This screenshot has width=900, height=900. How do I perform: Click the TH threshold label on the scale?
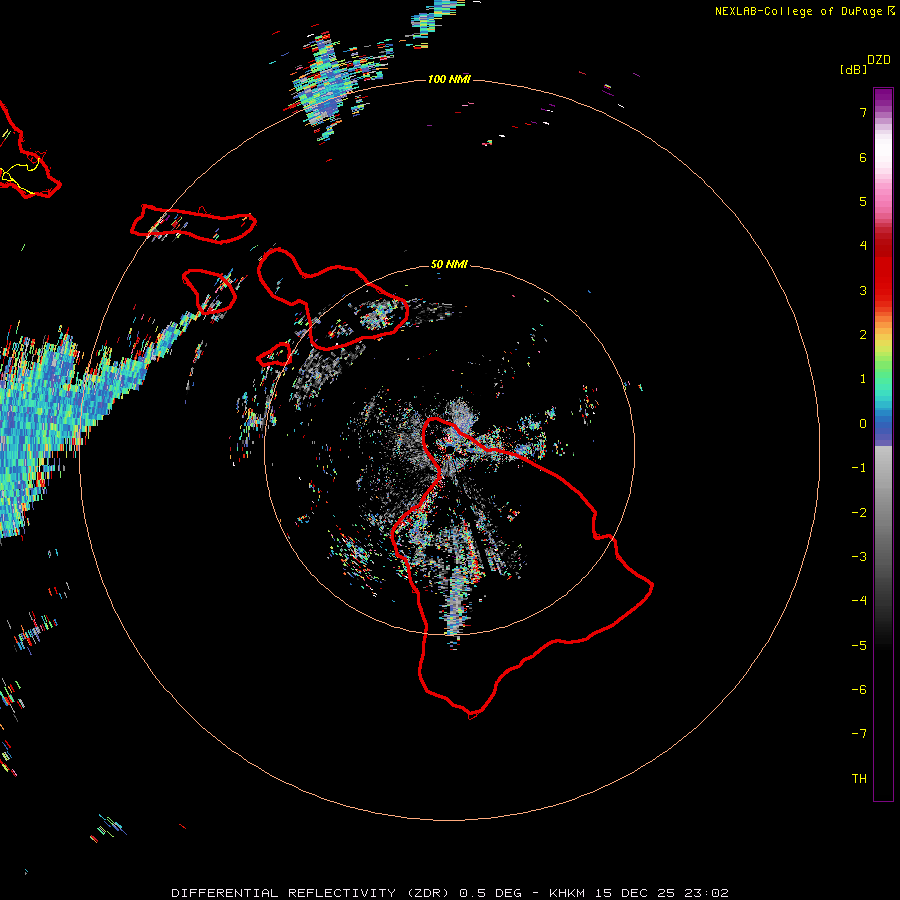(859, 779)
